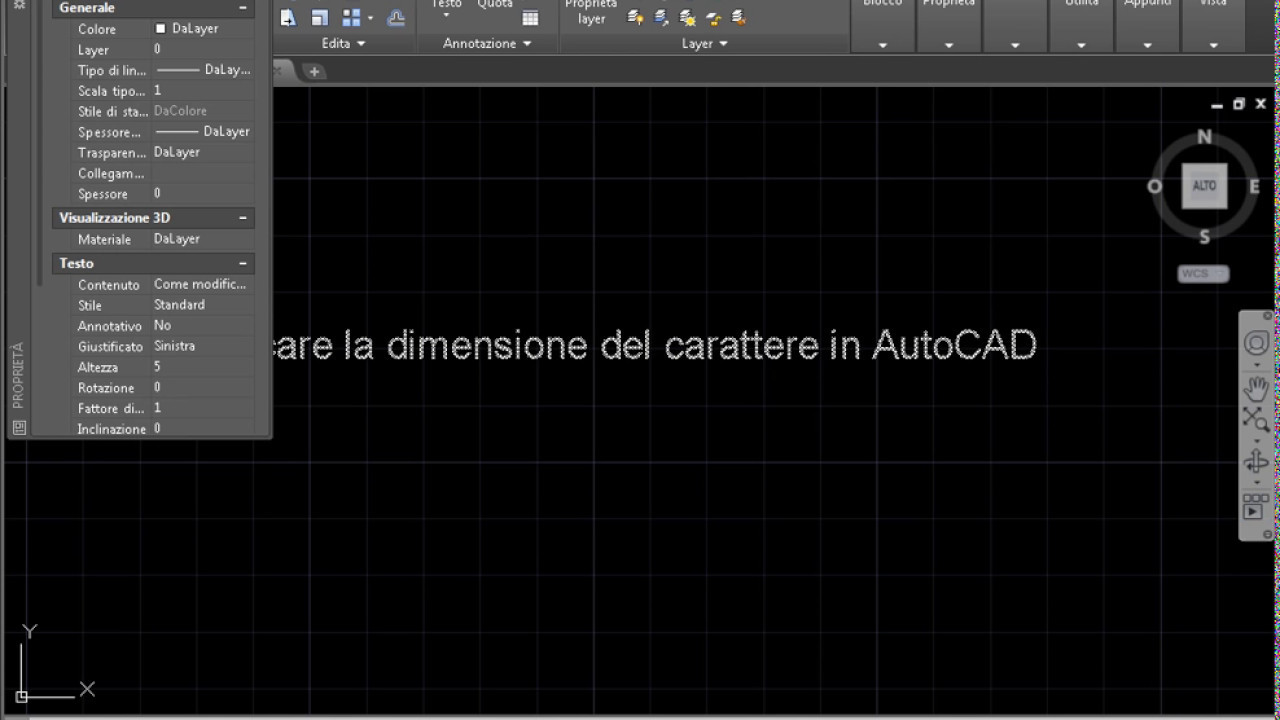Rotate view to O on the ViewCube compass
1280x720 pixels.
point(1154,186)
